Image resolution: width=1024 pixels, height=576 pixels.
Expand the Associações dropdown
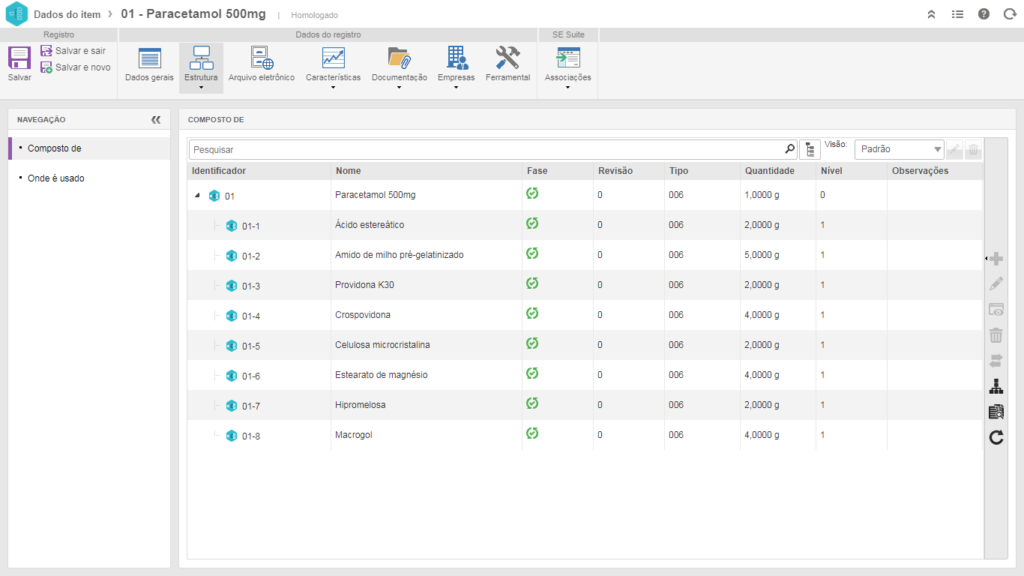pyautogui.click(x=567, y=87)
